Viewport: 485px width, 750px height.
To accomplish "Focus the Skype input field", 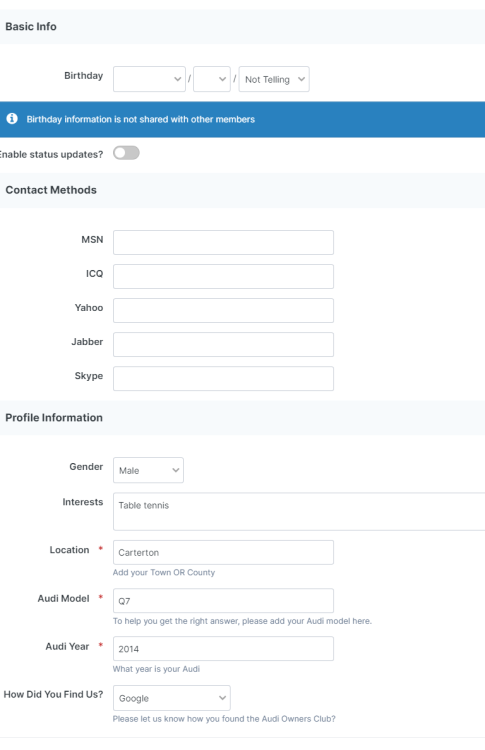I will click(x=223, y=378).
